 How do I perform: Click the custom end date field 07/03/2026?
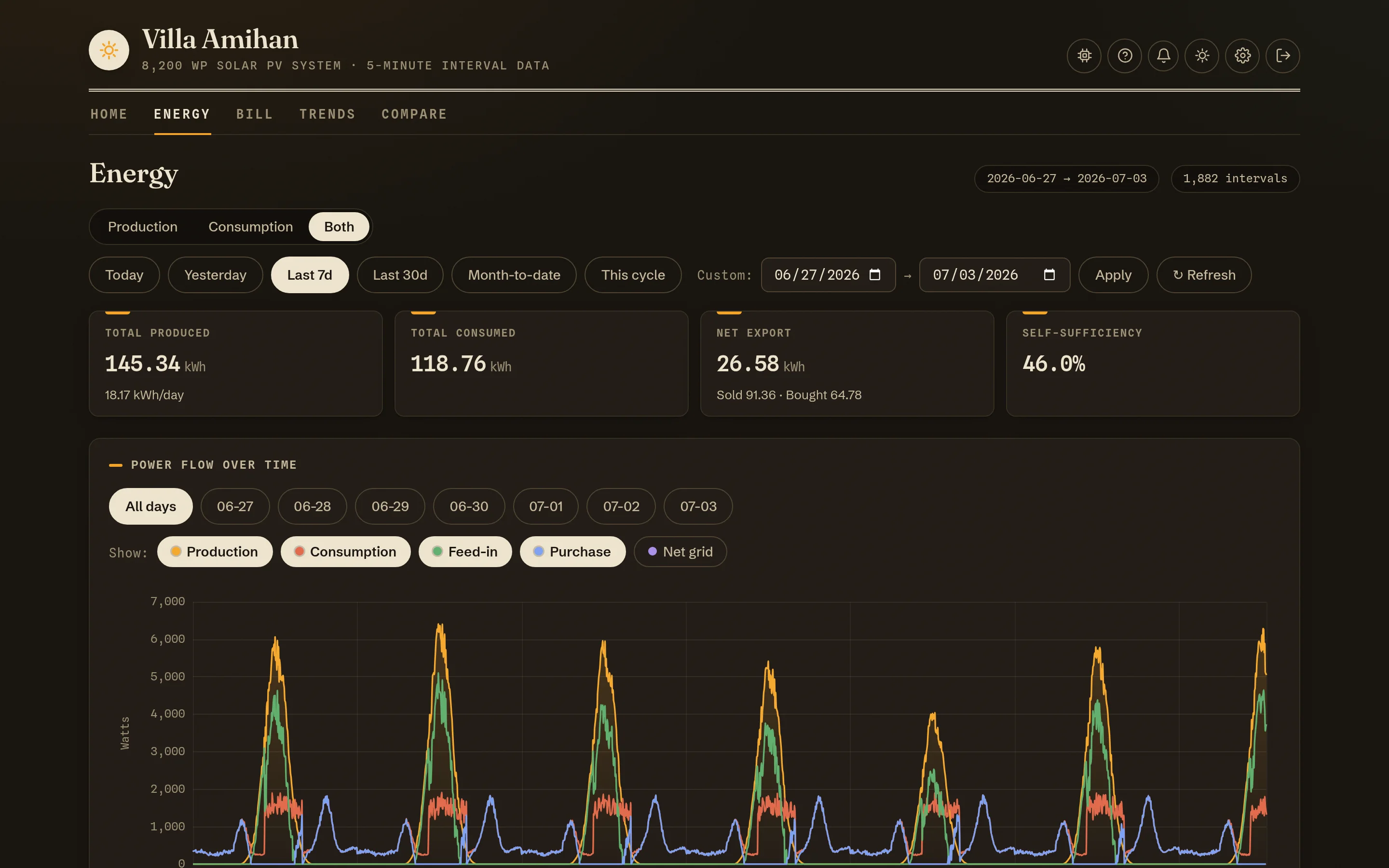click(994, 275)
